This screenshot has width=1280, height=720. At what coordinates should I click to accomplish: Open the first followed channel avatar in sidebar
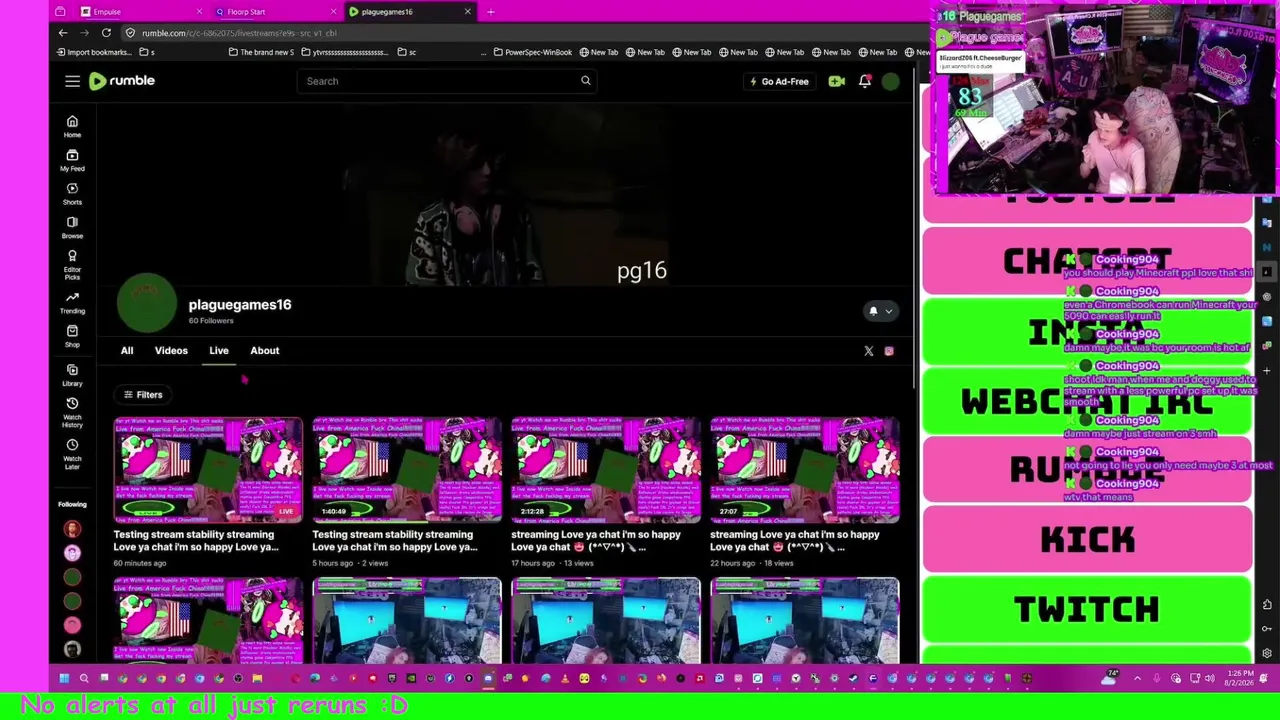[72, 529]
